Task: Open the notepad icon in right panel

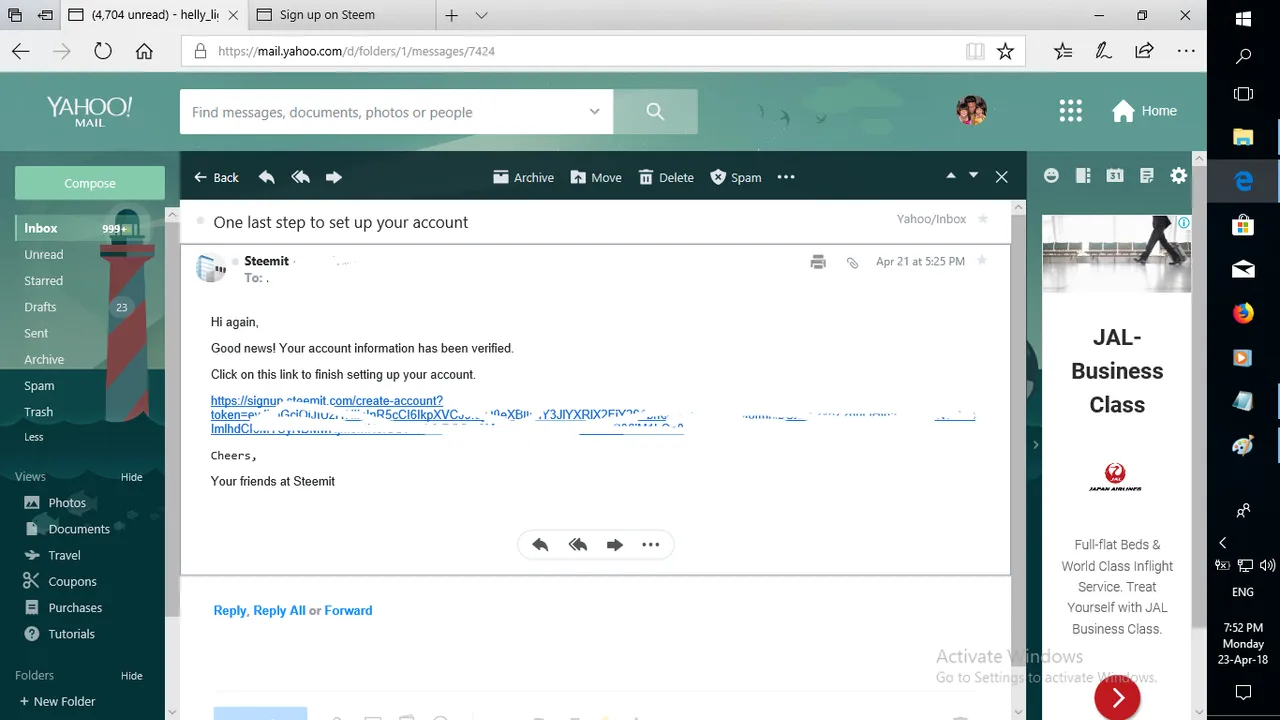Action: click(1147, 176)
